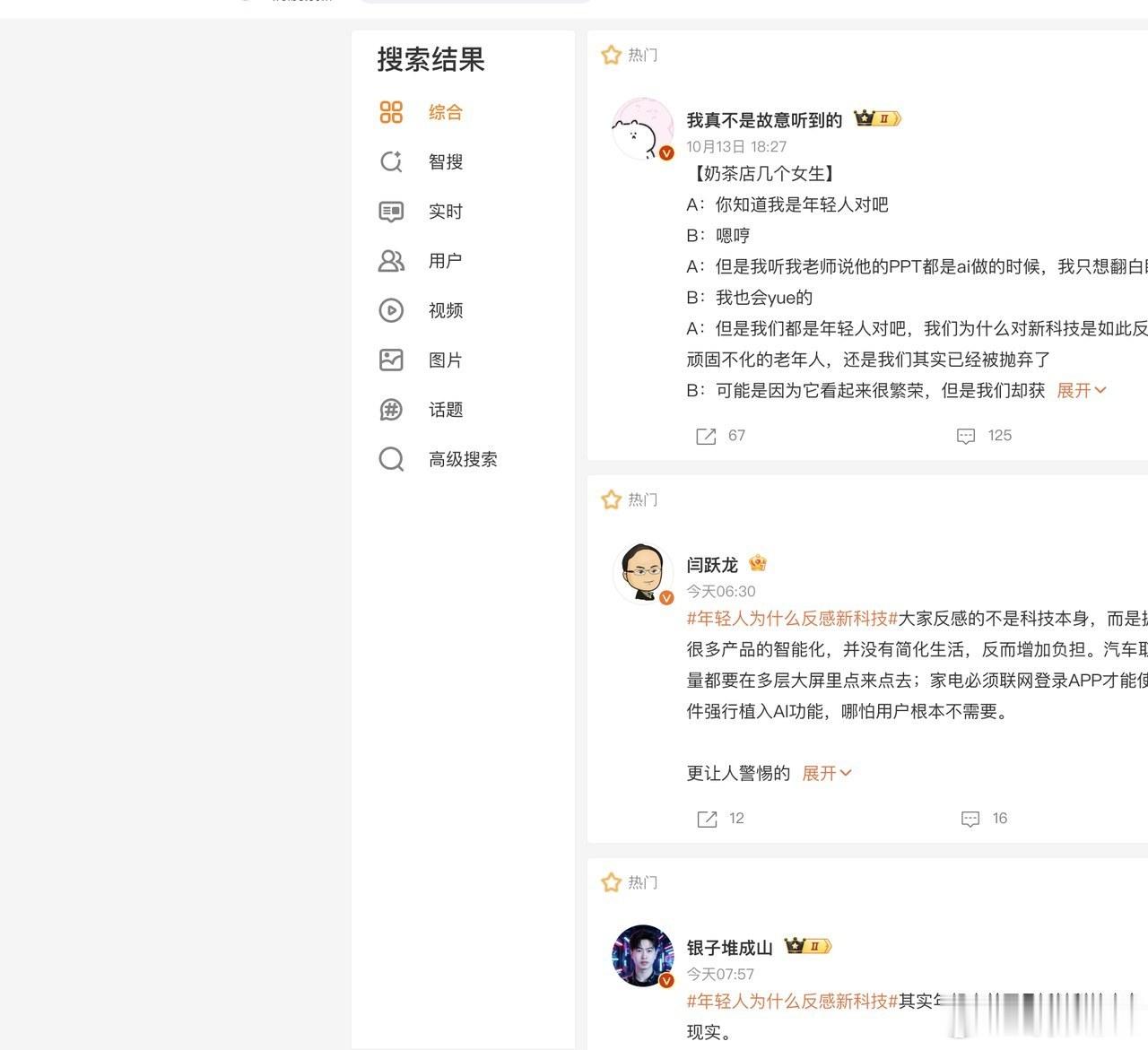Screen dimensions: 1148x1050
Task: Switch to the 视频 tab label
Action: (x=446, y=310)
